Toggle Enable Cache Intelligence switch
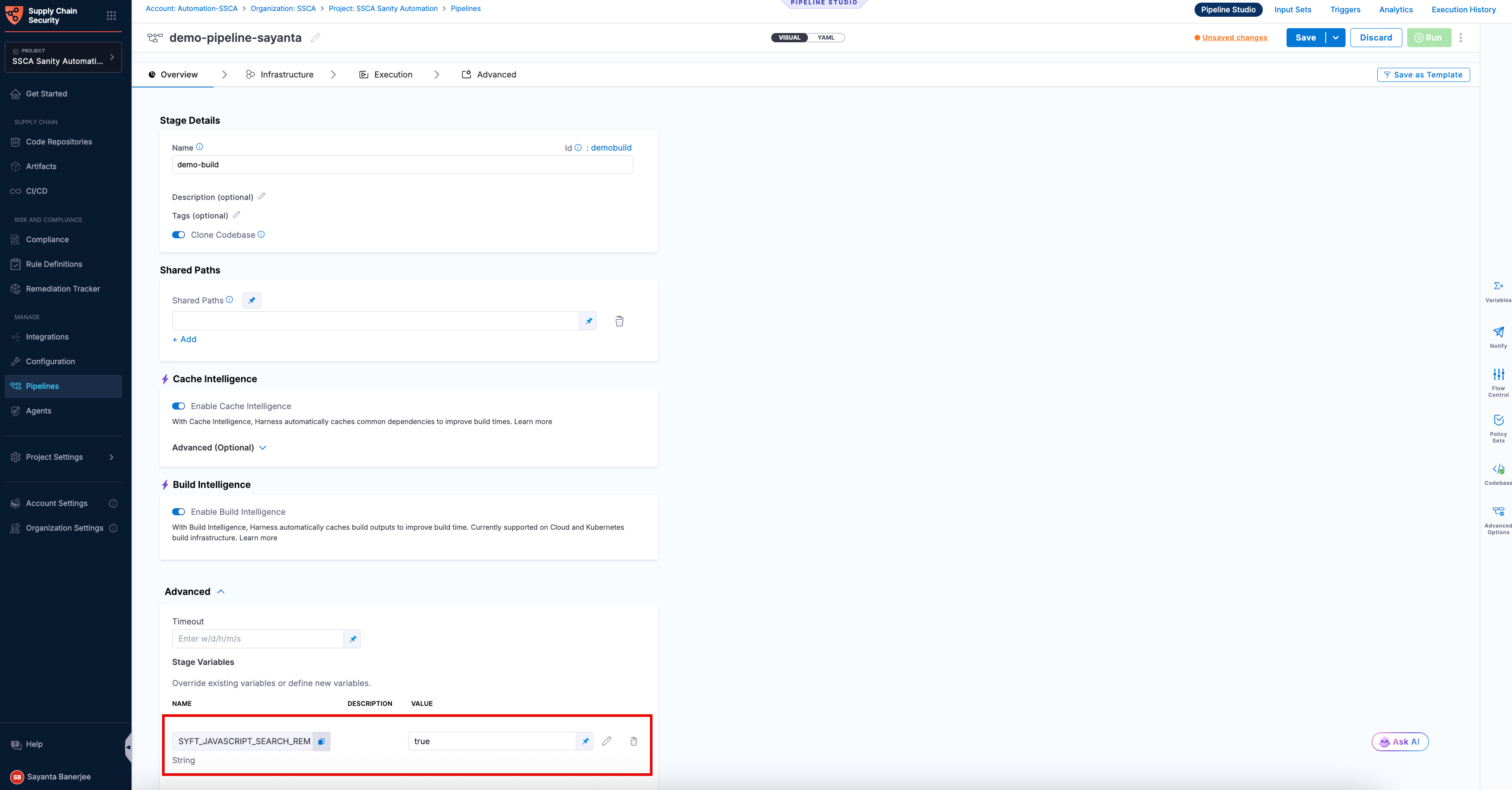The width and height of the screenshot is (1512, 790). [178, 406]
